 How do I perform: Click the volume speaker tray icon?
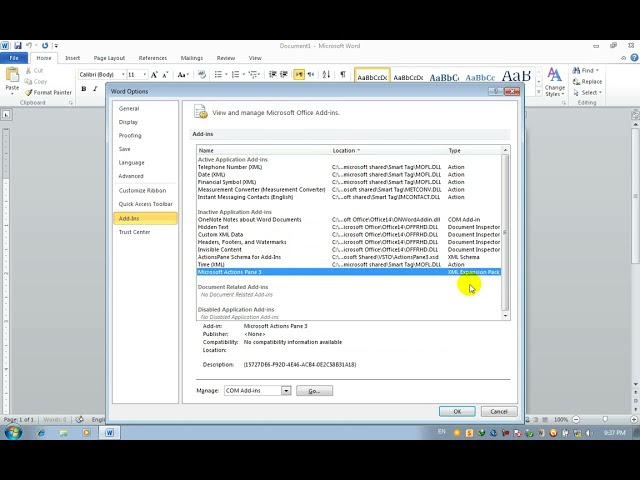pyautogui.click(x=589, y=433)
